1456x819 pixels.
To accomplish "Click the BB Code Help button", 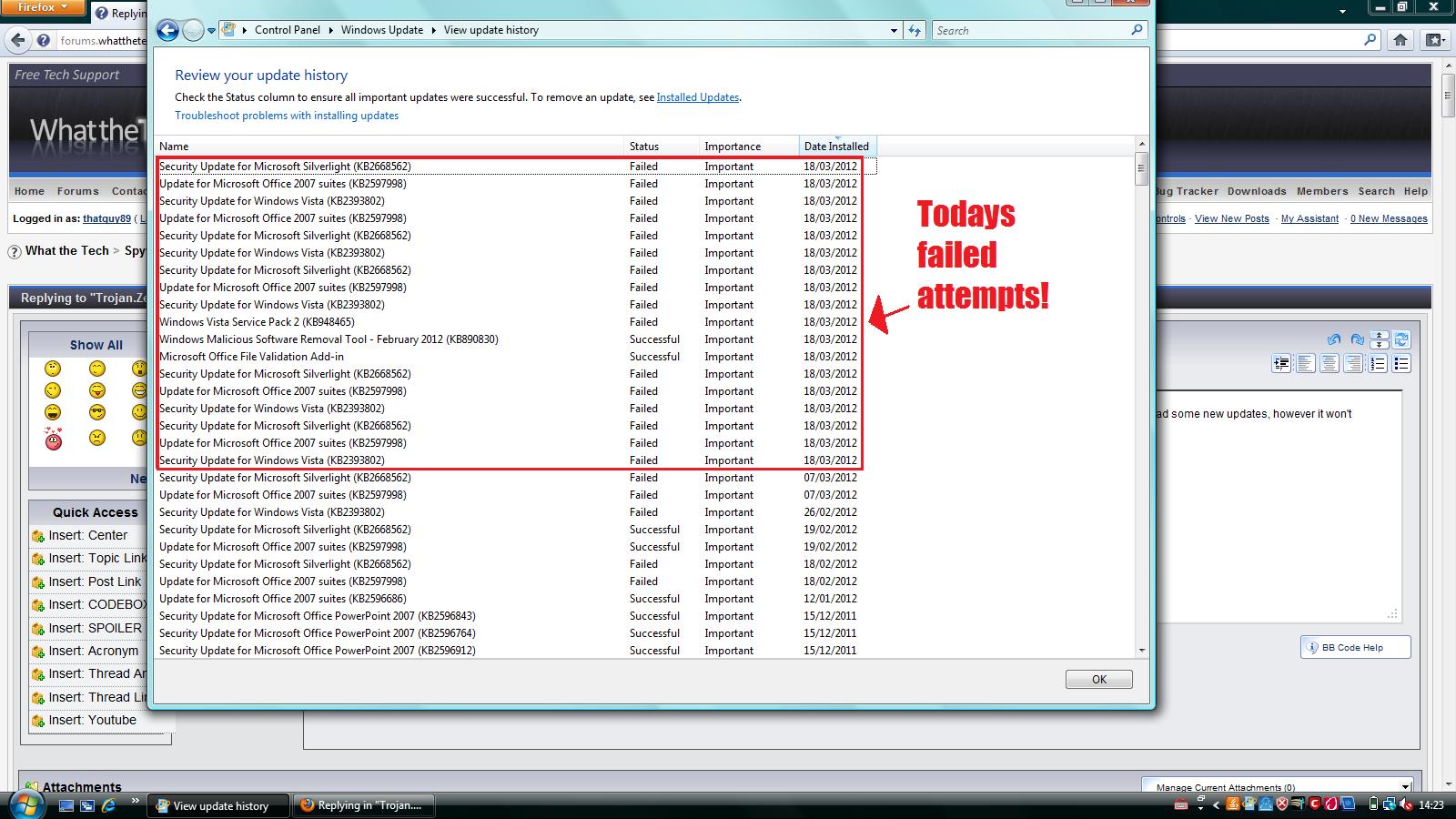I will click(1355, 647).
